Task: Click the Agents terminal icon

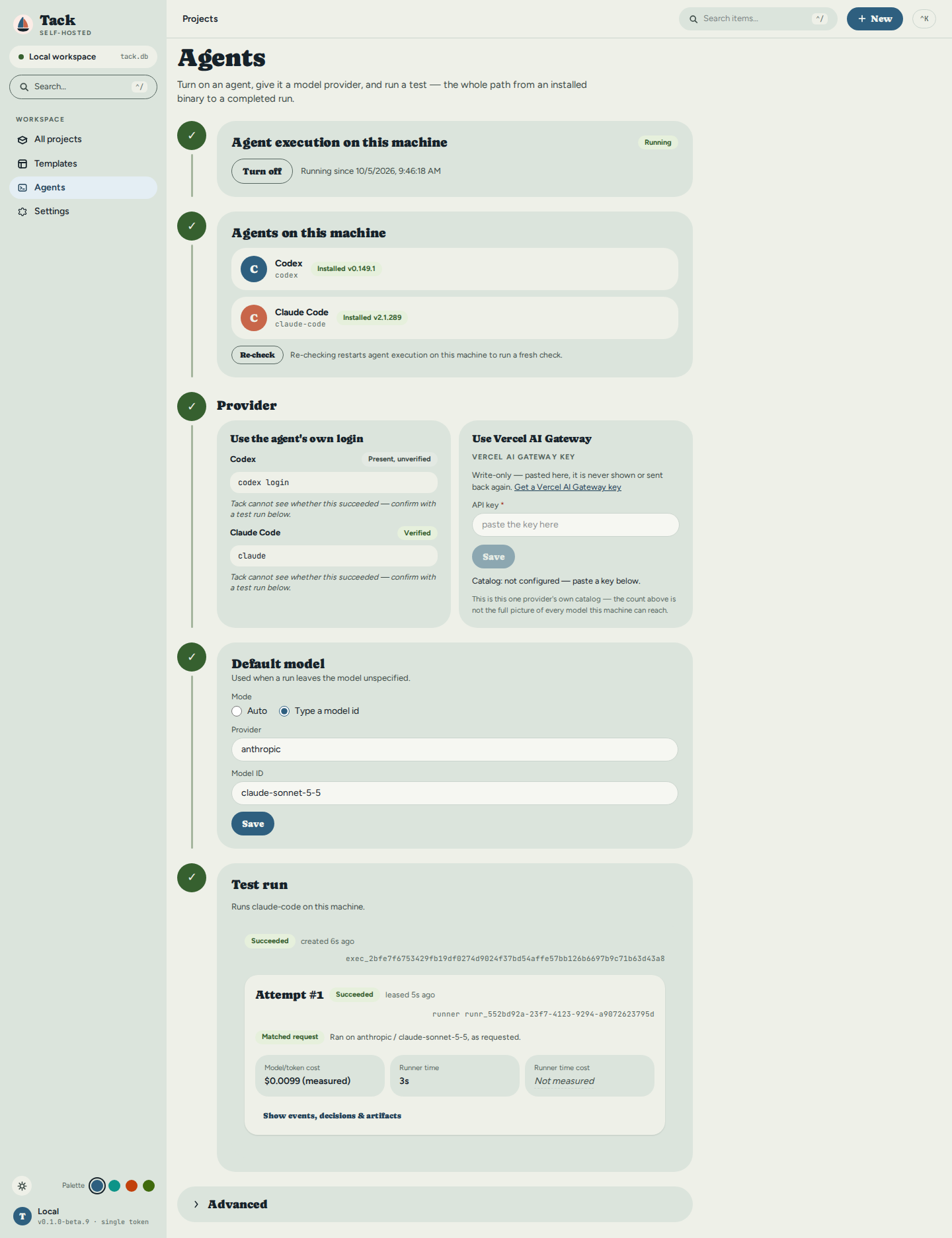Action: pos(22,188)
